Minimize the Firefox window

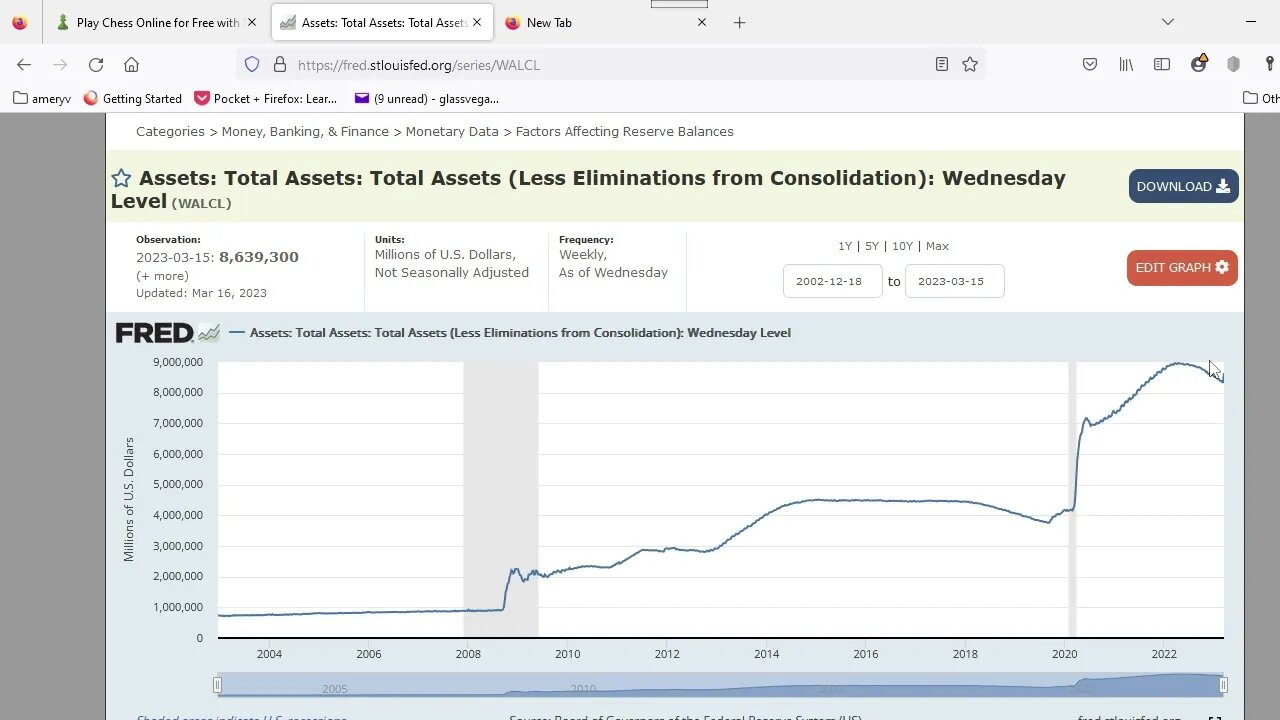(x=1251, y=22)
